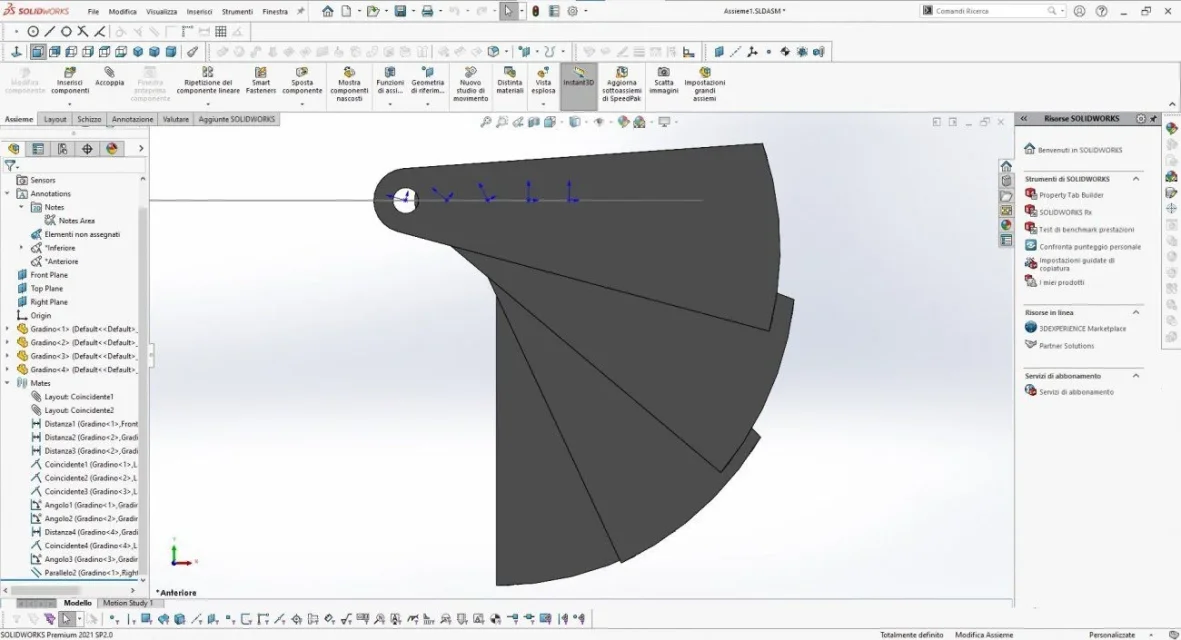Expand the Gradino<3> component node
This screenshot has width=1181, height=640.
[8, 356]
